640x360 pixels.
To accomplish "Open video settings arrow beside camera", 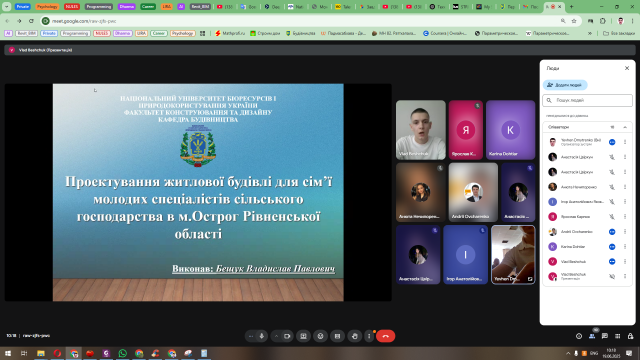I will click(x=276, y=336).
